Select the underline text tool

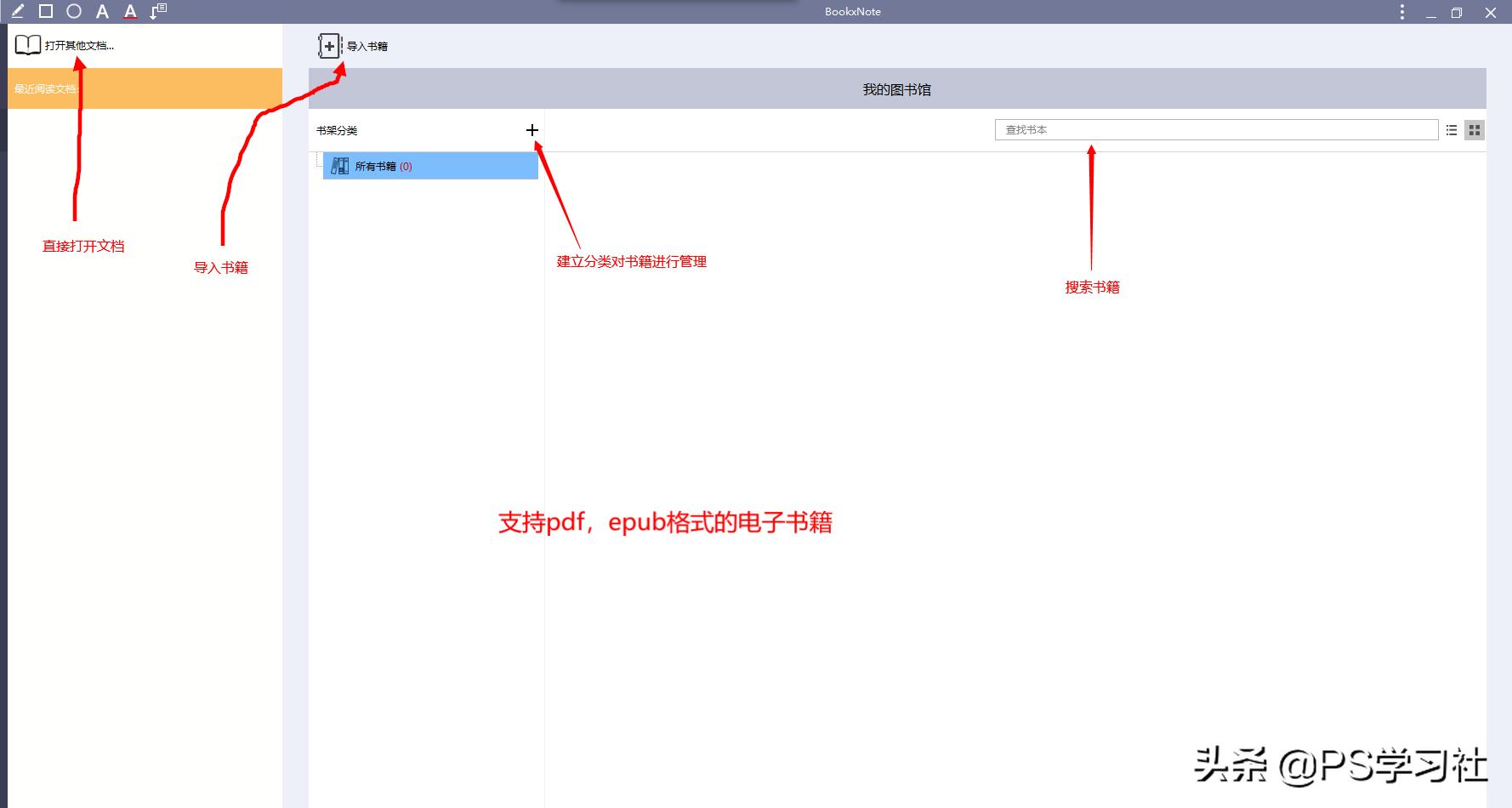[128, 11]
